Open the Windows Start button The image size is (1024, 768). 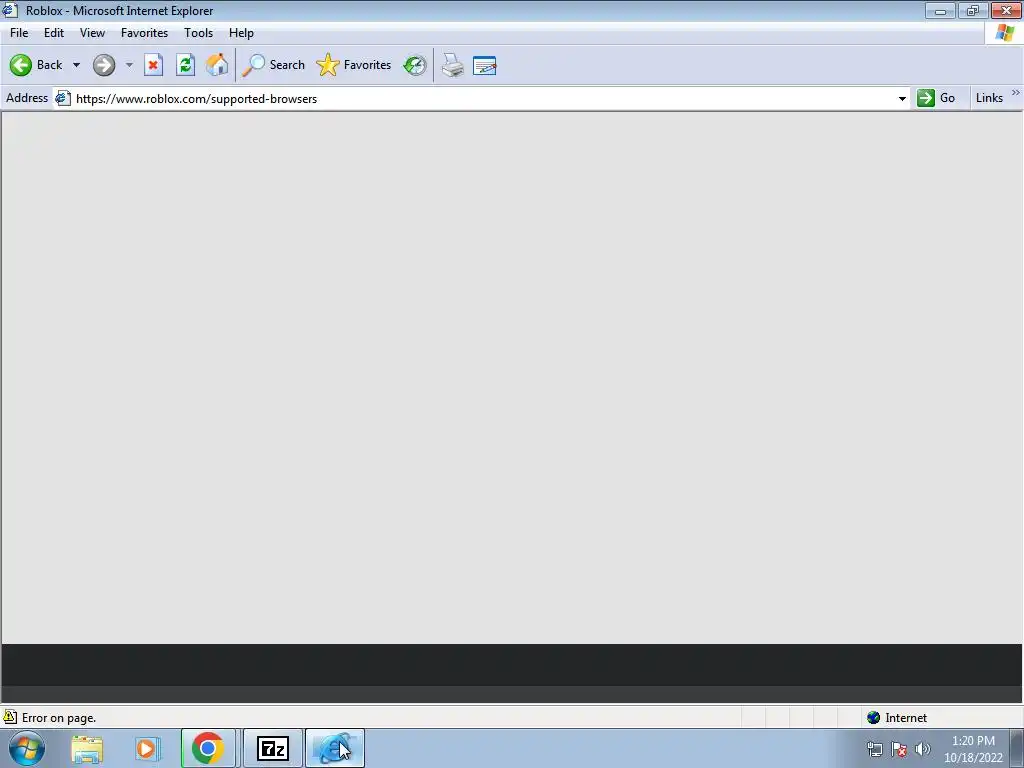(27, 748)
